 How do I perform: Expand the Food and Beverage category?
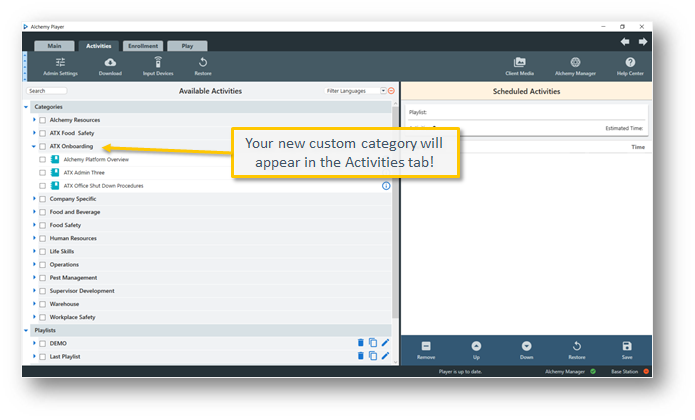(x=34, y=212)
